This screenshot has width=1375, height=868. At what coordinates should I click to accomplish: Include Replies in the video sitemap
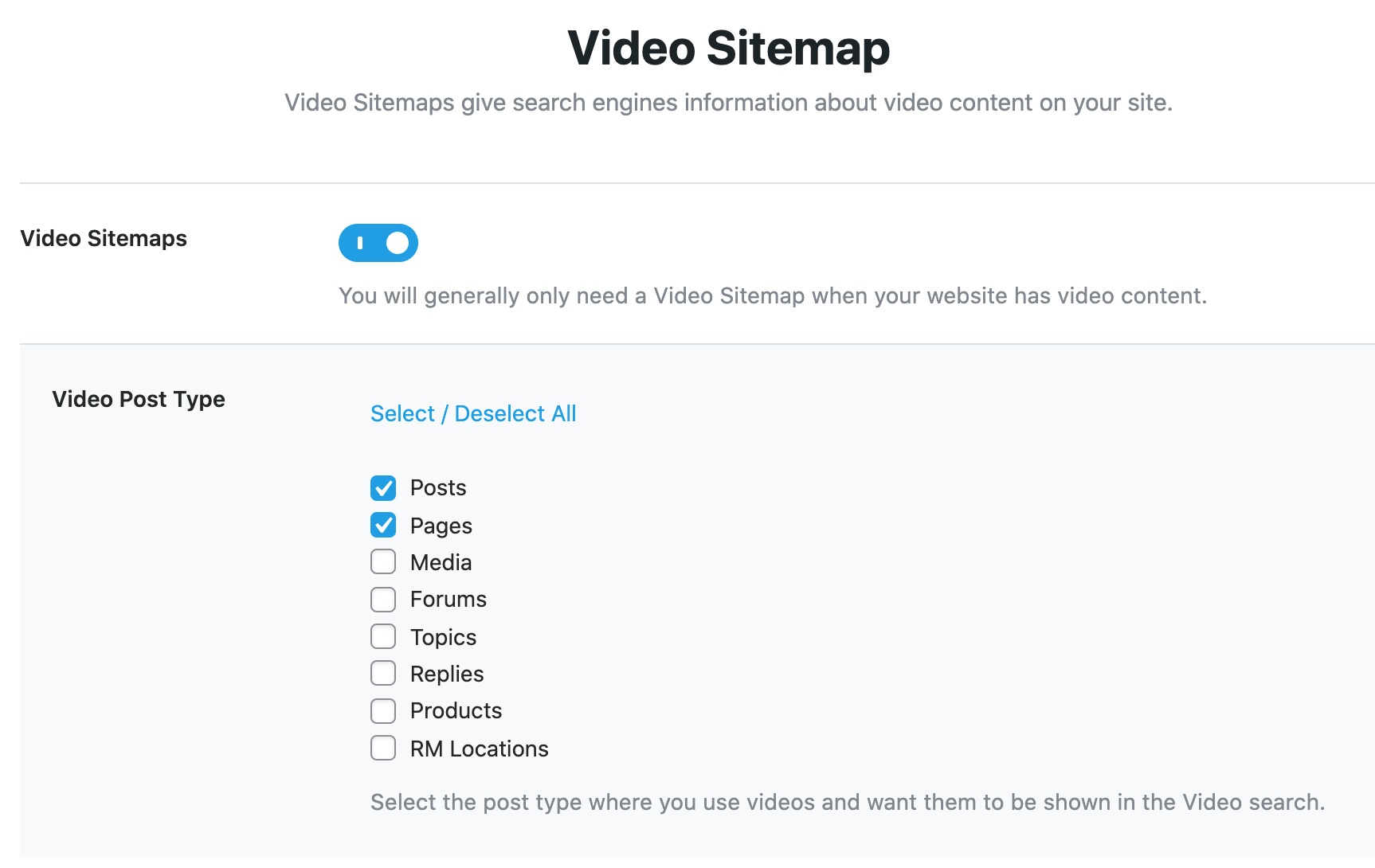point(383,673)
